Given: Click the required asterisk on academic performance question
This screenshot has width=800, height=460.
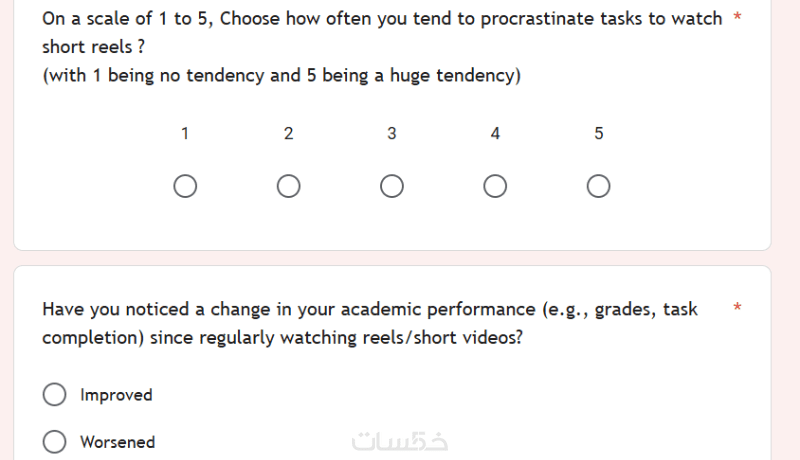Looking at the screenshot, I should click(x=737, y=308).
